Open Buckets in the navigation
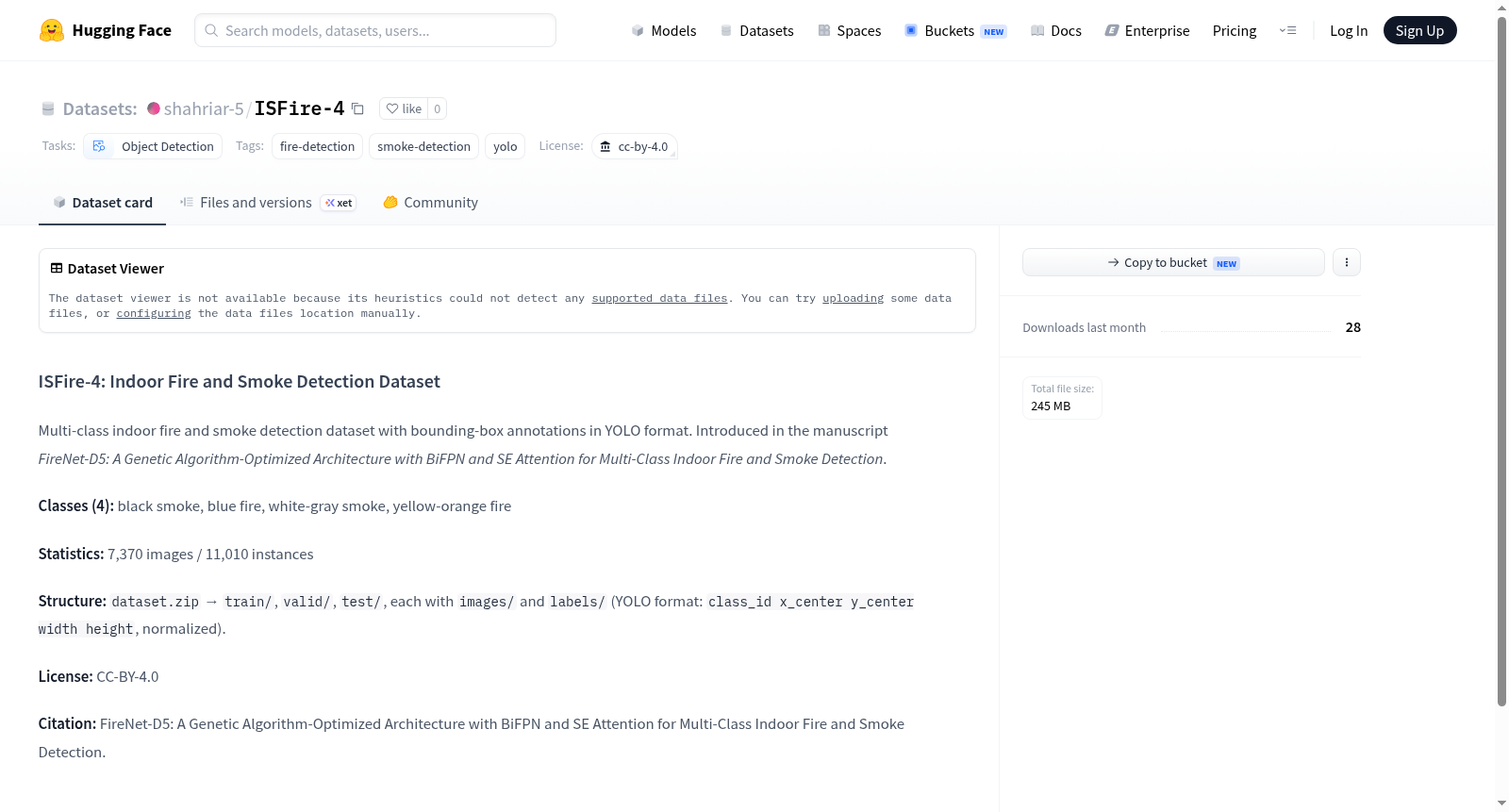Image resolution: width=1509 pixels, height=812 pixels. coord(955,30)
